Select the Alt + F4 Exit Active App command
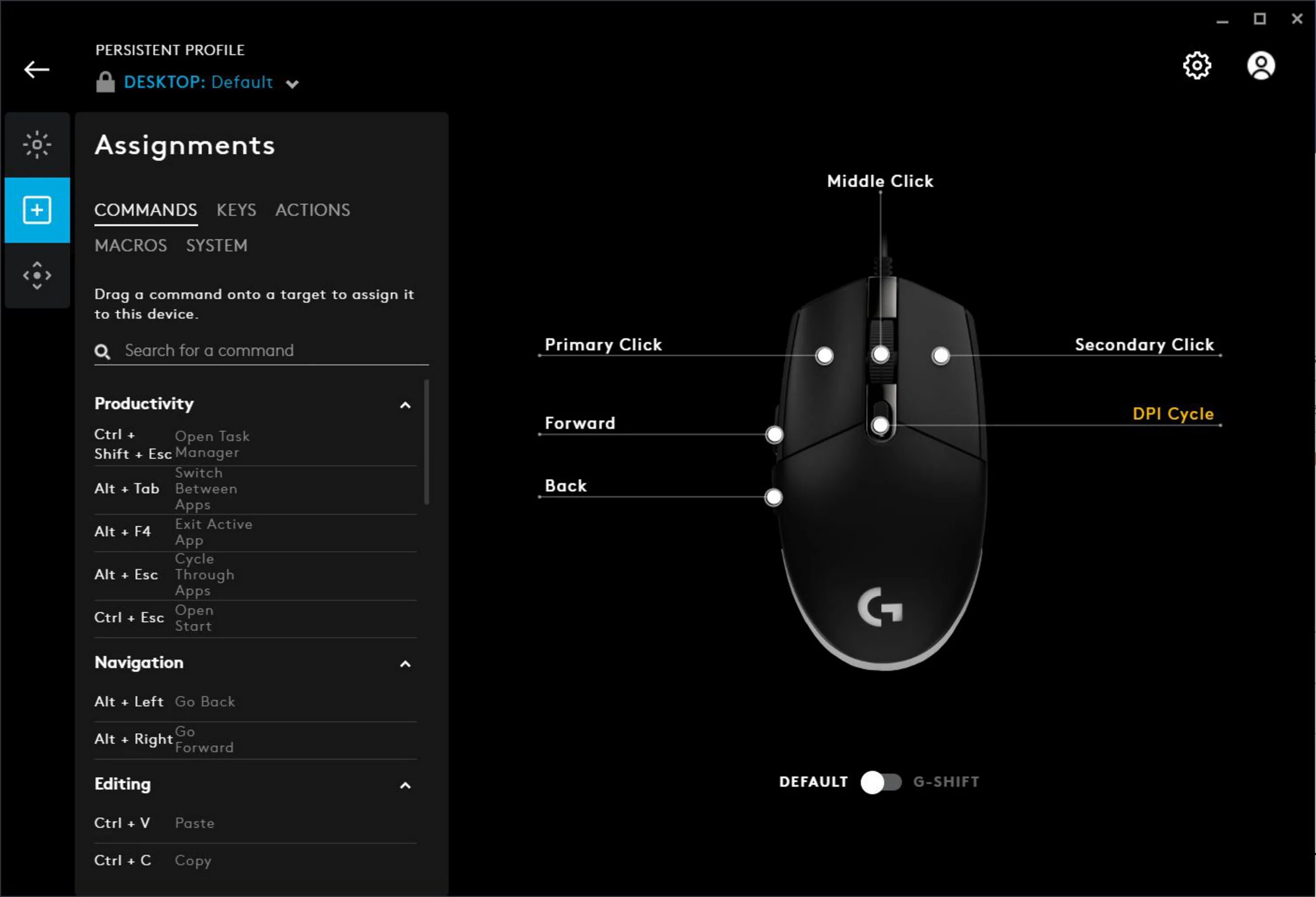The height and width of the screenshot is (897, 1316). 255,532
